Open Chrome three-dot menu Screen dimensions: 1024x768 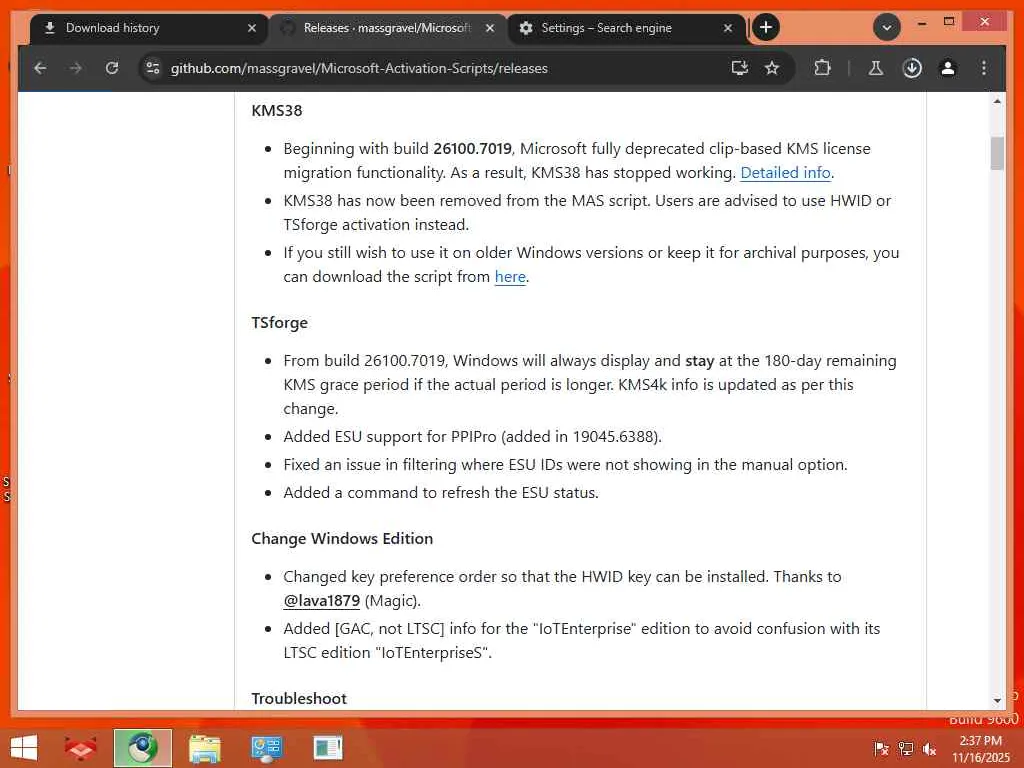984,68
